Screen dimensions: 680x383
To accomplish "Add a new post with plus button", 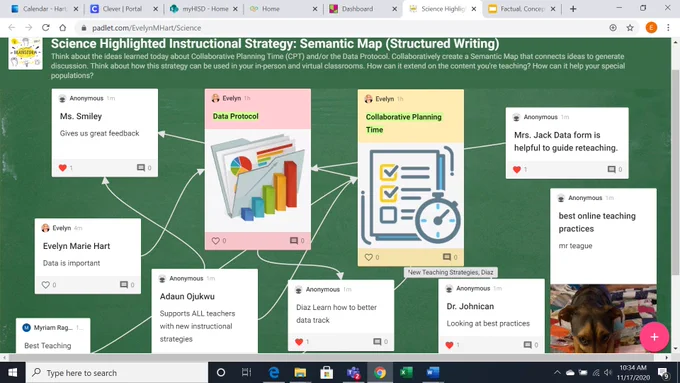I will click(654, 337).
